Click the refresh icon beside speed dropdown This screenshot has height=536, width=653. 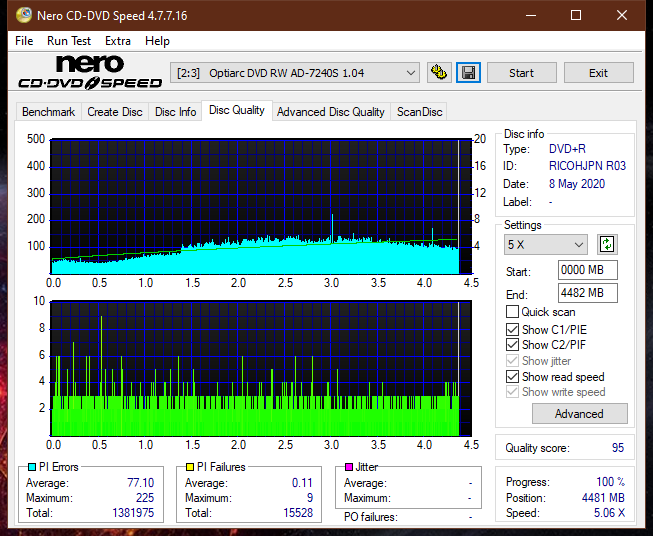pos(607,244)
